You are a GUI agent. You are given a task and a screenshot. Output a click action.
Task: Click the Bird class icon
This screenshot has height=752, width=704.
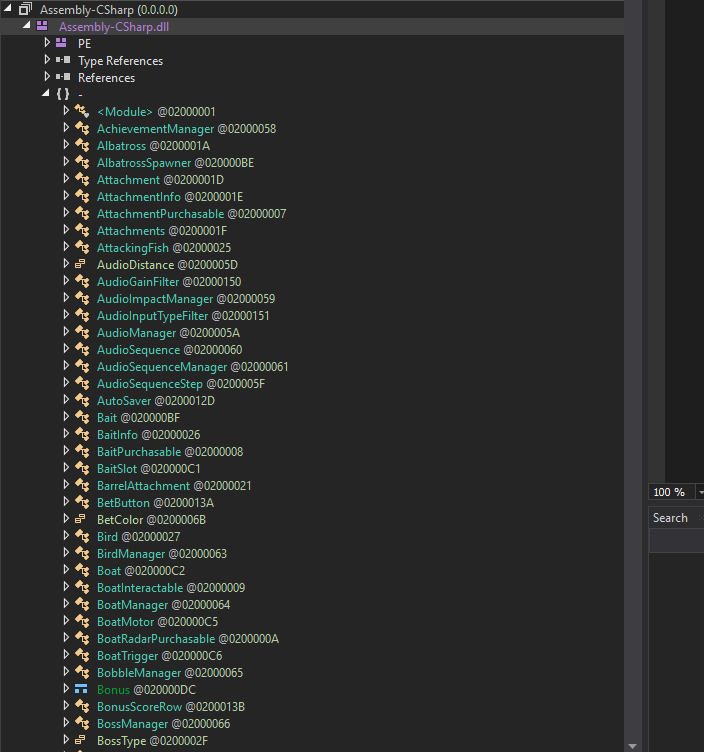pyautogui.click(x=82, y=536)
